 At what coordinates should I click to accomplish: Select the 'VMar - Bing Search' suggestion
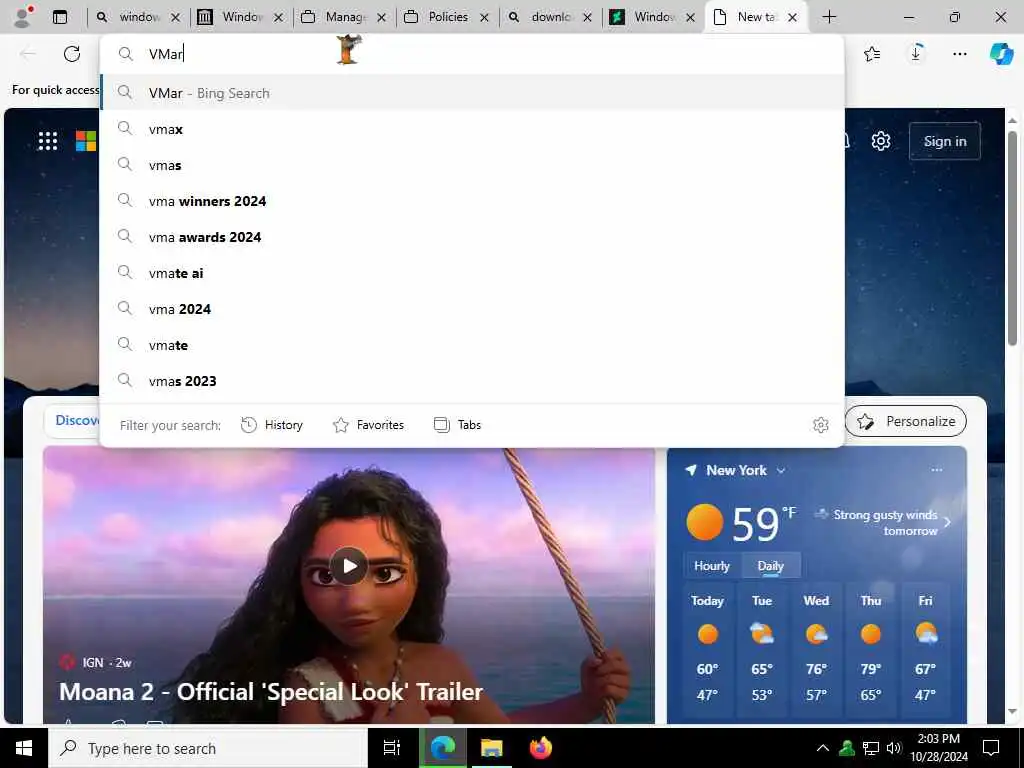tap(472, 93)
